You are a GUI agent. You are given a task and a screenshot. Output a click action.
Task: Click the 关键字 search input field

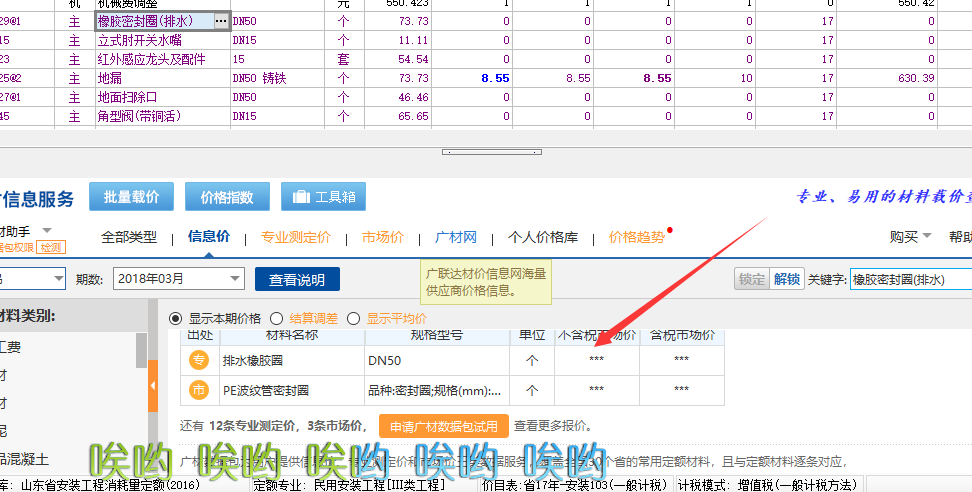click(911, 279)
